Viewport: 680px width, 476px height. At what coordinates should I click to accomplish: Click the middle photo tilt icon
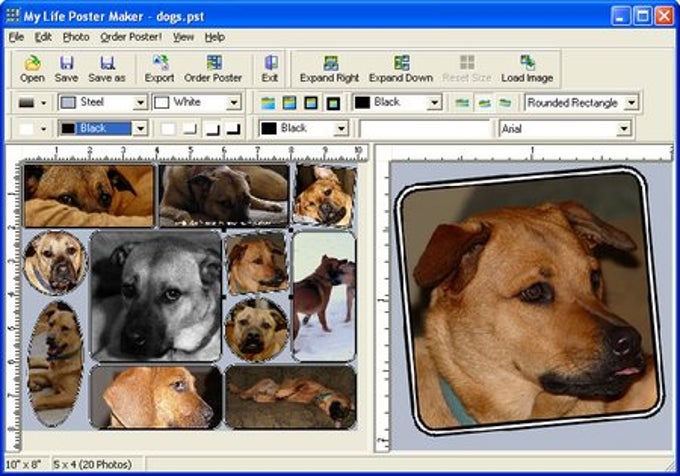point(484,103)
